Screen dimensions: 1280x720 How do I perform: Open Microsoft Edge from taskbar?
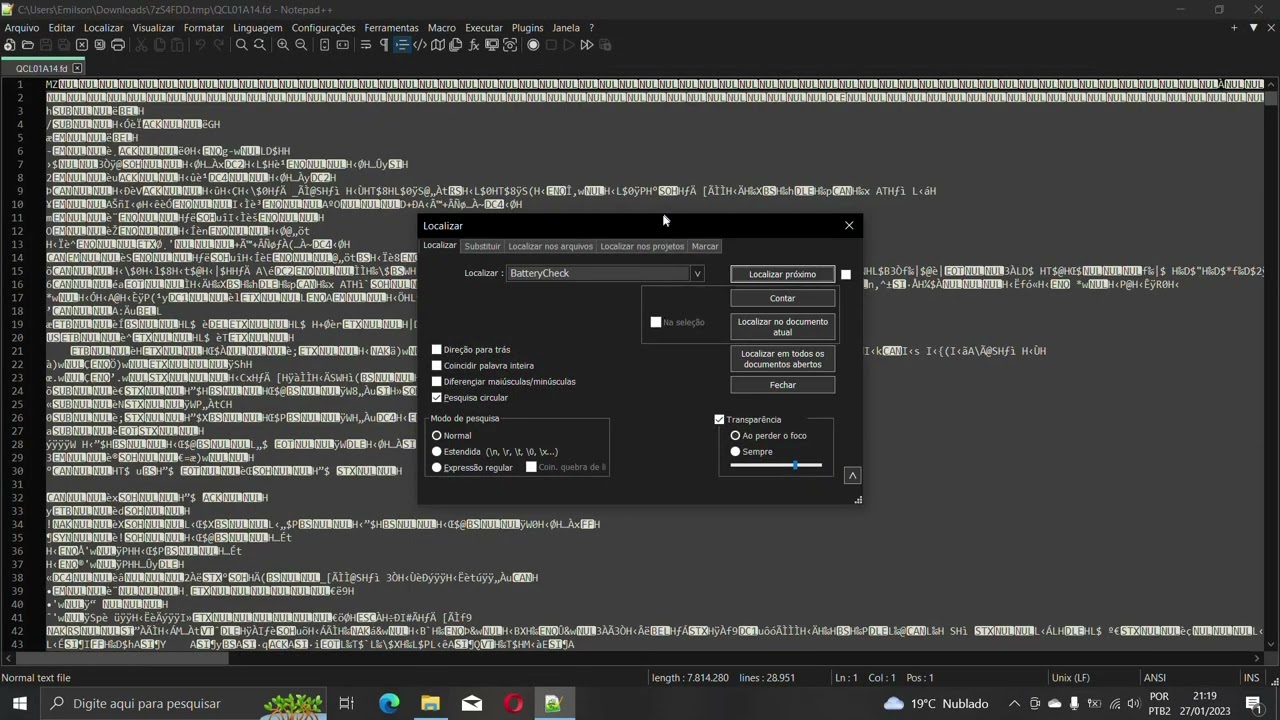point(389,703)
